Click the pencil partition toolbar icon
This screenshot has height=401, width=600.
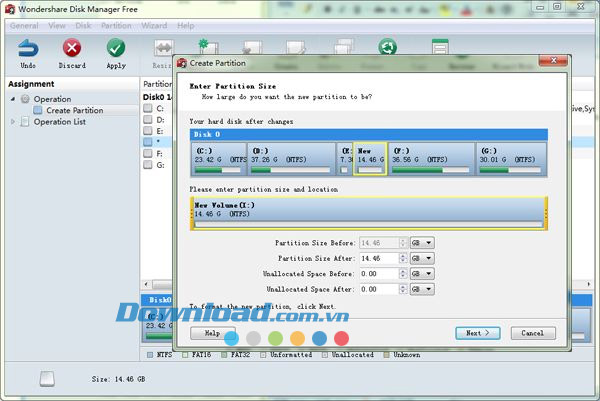point(296,47)
